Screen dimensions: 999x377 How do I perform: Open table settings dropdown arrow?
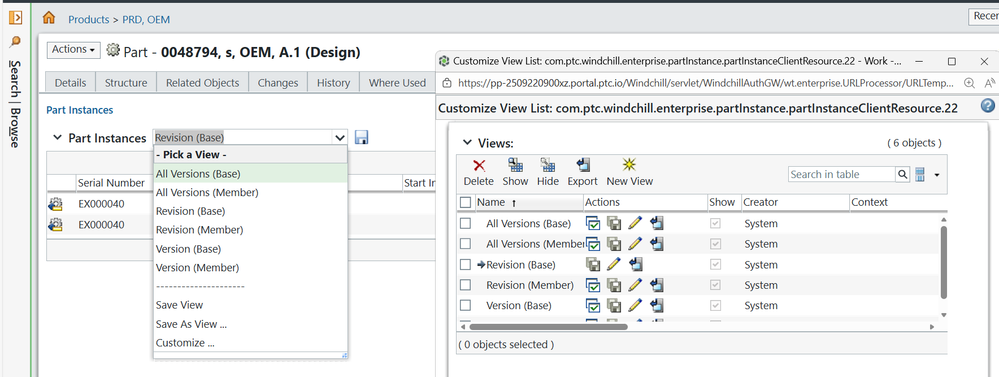click(x=937, y=174)
